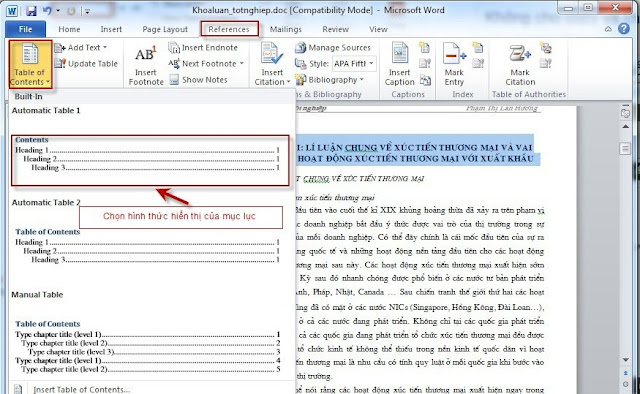Viewport: 640px width, 394px height.
Task: Select the References tab
Action: [x=229, y=29]
